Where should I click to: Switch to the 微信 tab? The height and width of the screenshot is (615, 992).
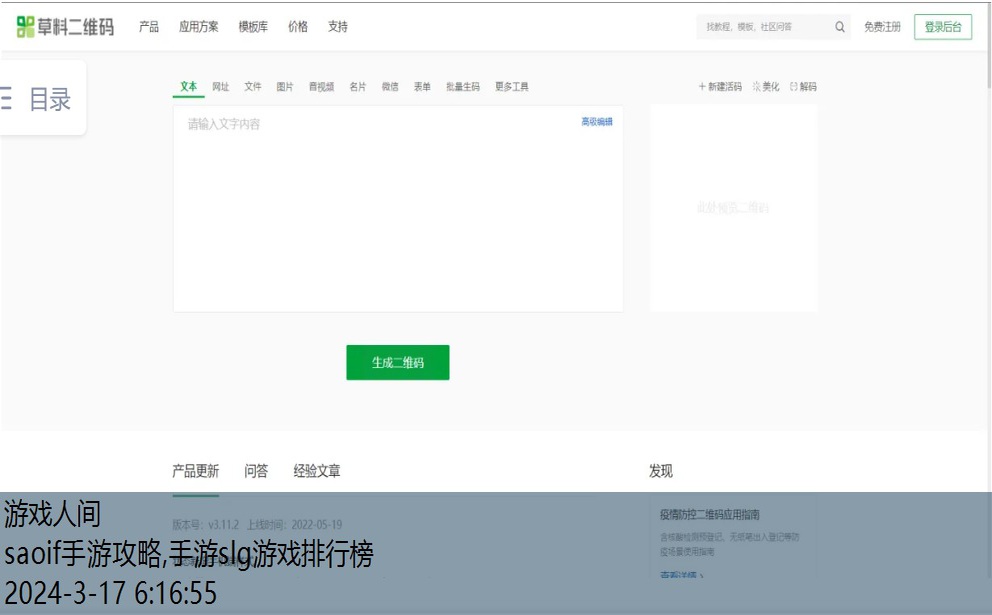click(390, 87)
